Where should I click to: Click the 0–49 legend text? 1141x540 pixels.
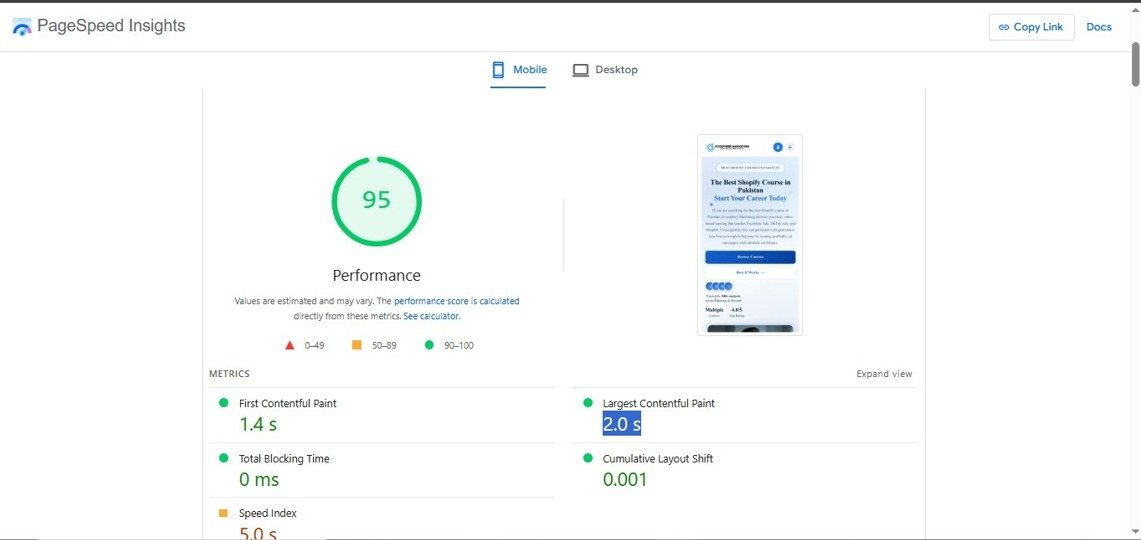tap(314, 346)
